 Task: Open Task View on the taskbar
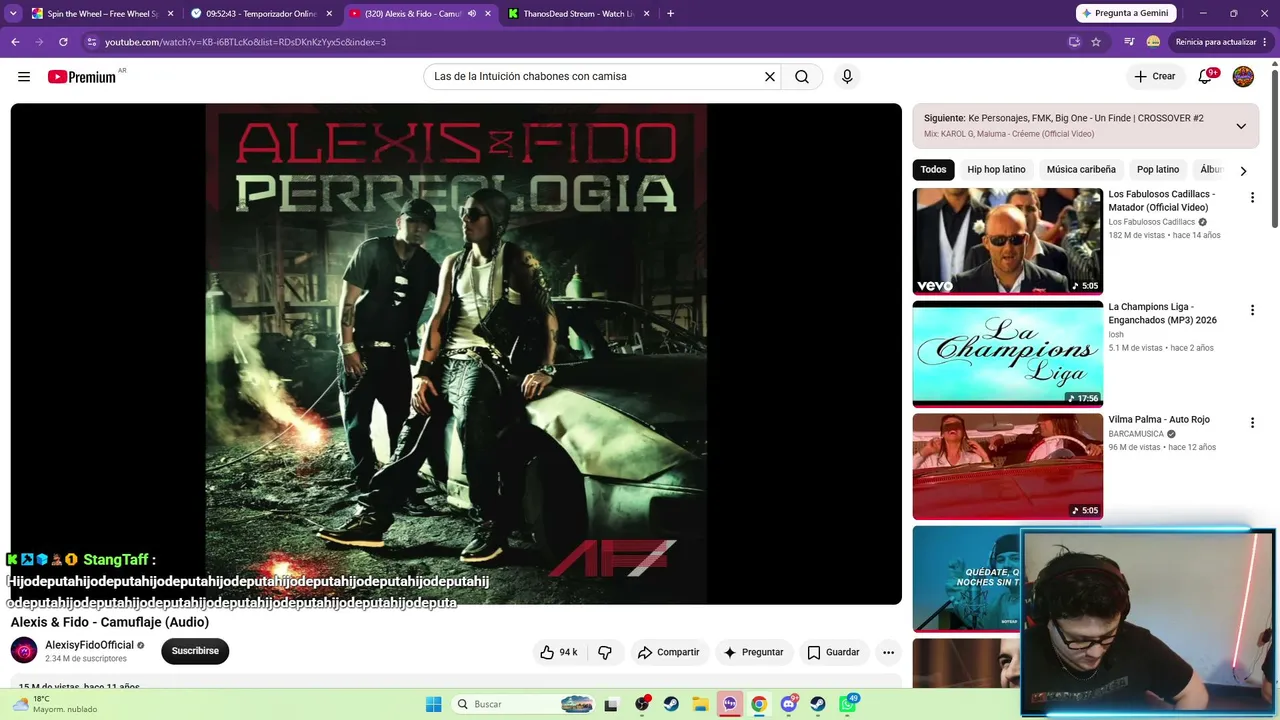pos(611,704)
